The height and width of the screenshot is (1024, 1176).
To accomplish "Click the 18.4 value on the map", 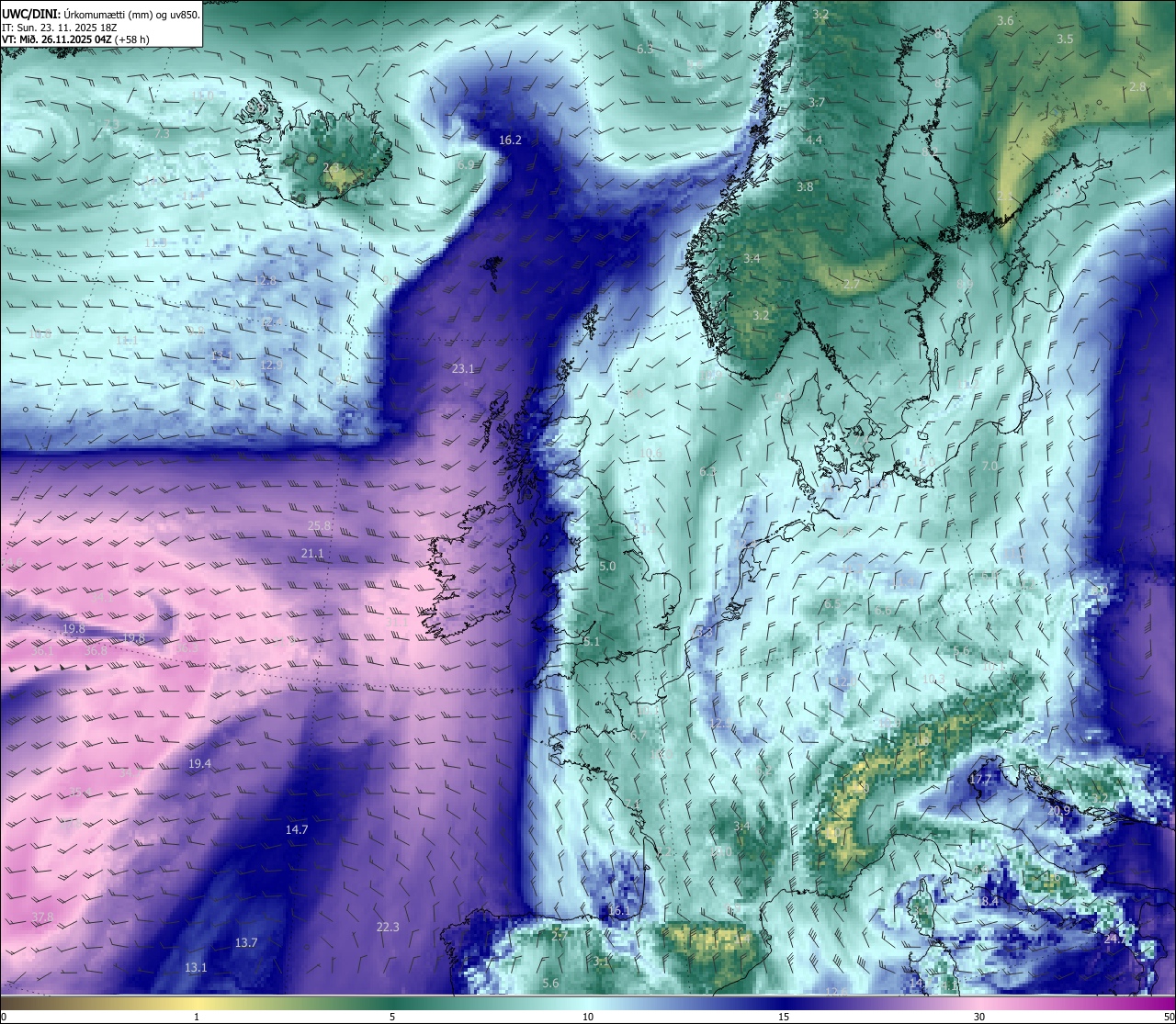I will (x=987, y=903).
